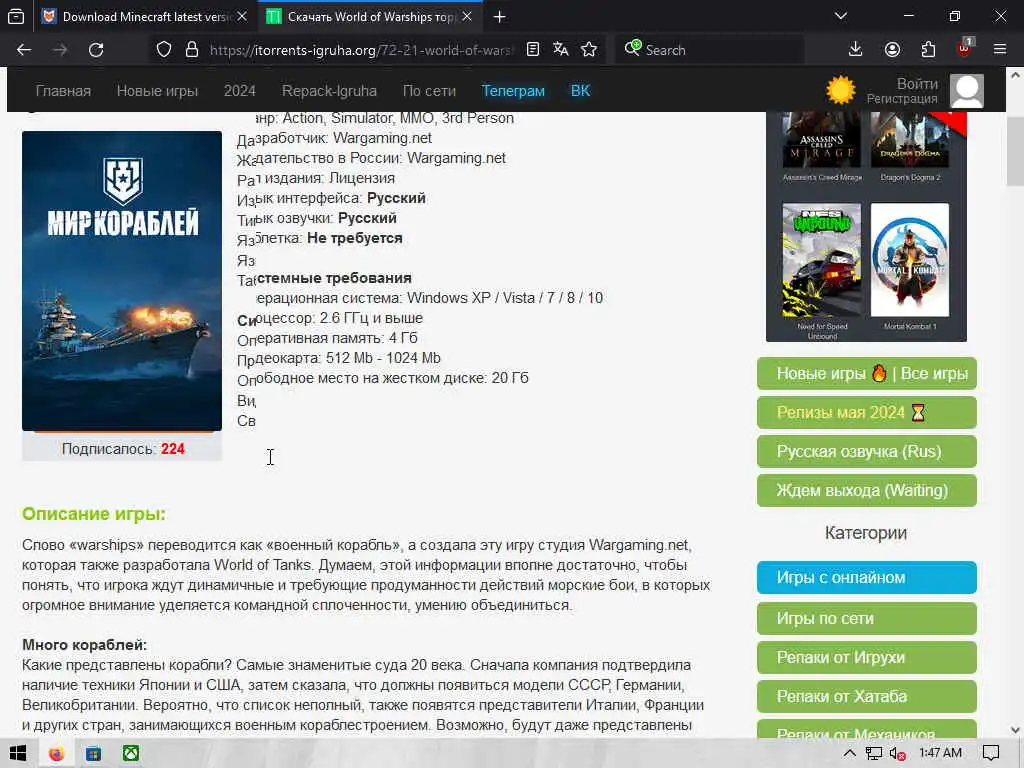Toggle the sun light/dark theme icon

840,90
